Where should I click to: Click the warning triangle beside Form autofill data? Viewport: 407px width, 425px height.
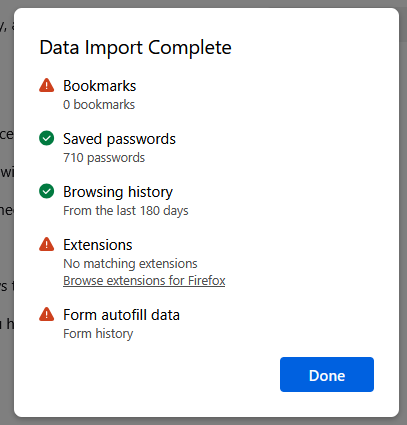(47, 314)
